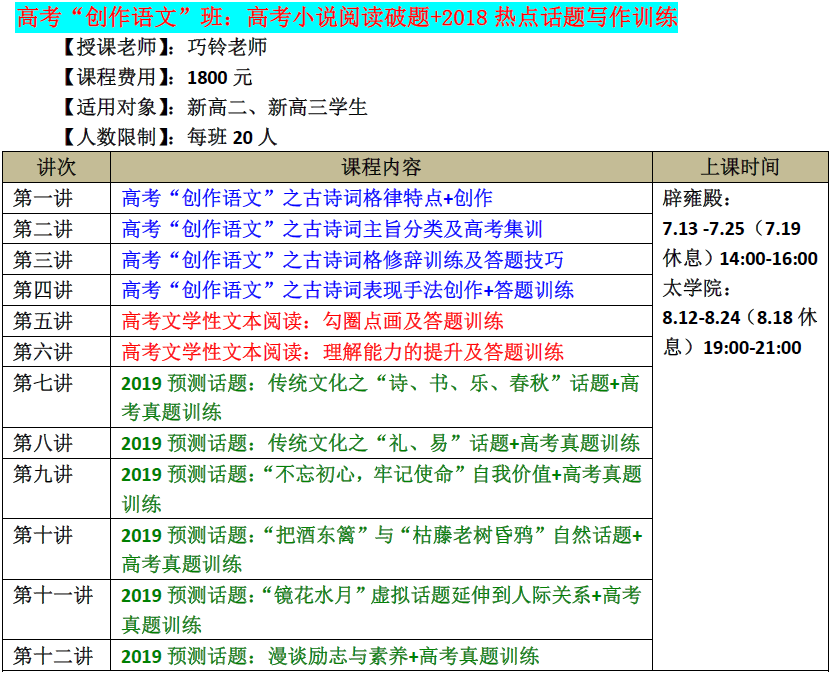Click the 讲次 column header
Viewport: 831px width, 673px height.
(x=56, y=167)
